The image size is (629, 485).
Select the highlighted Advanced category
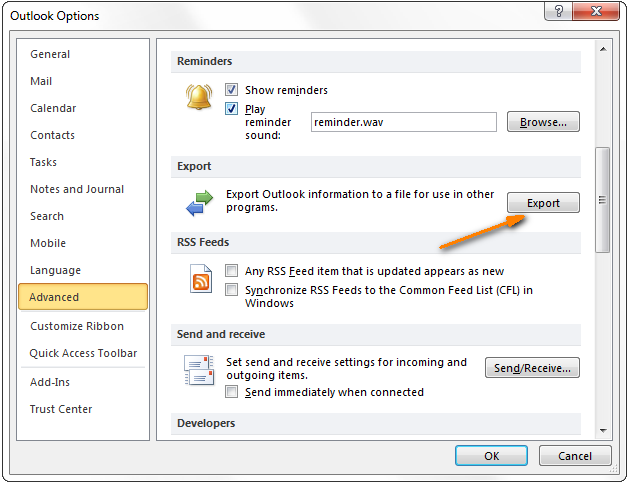click(x=83, y=297)
